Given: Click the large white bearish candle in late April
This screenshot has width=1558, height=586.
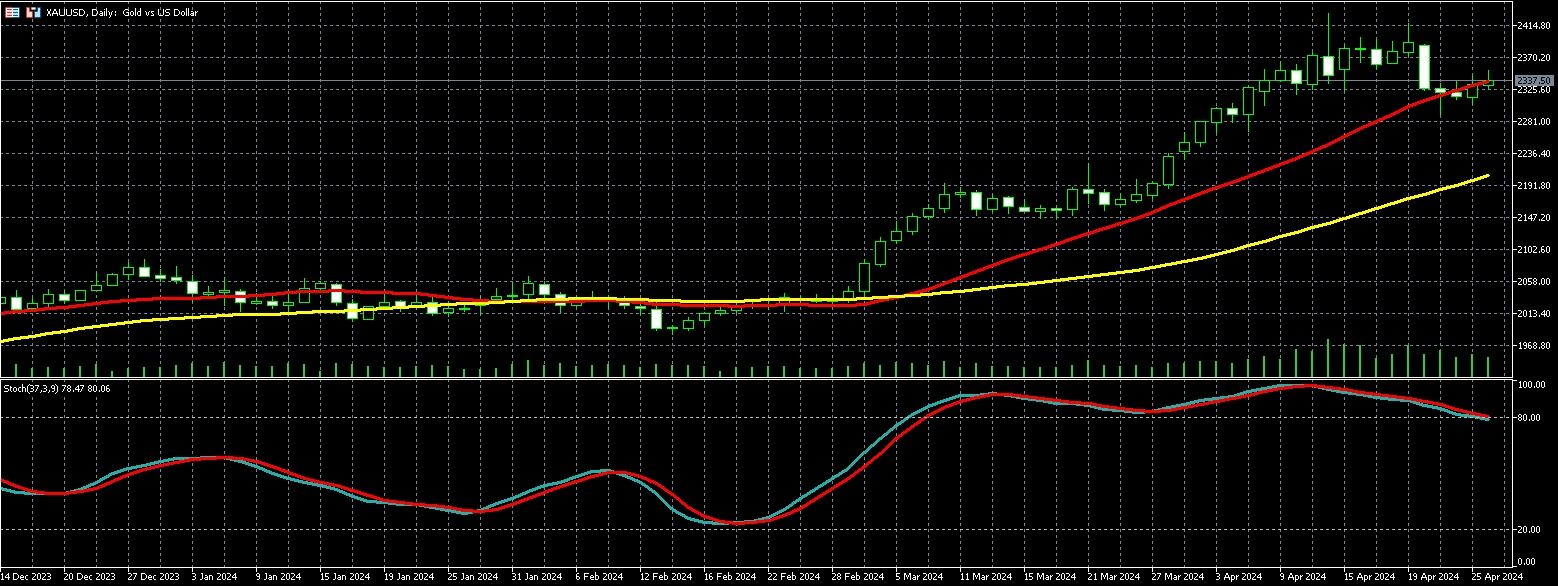Looking at the screenshot, I should tap(1424, 66).
